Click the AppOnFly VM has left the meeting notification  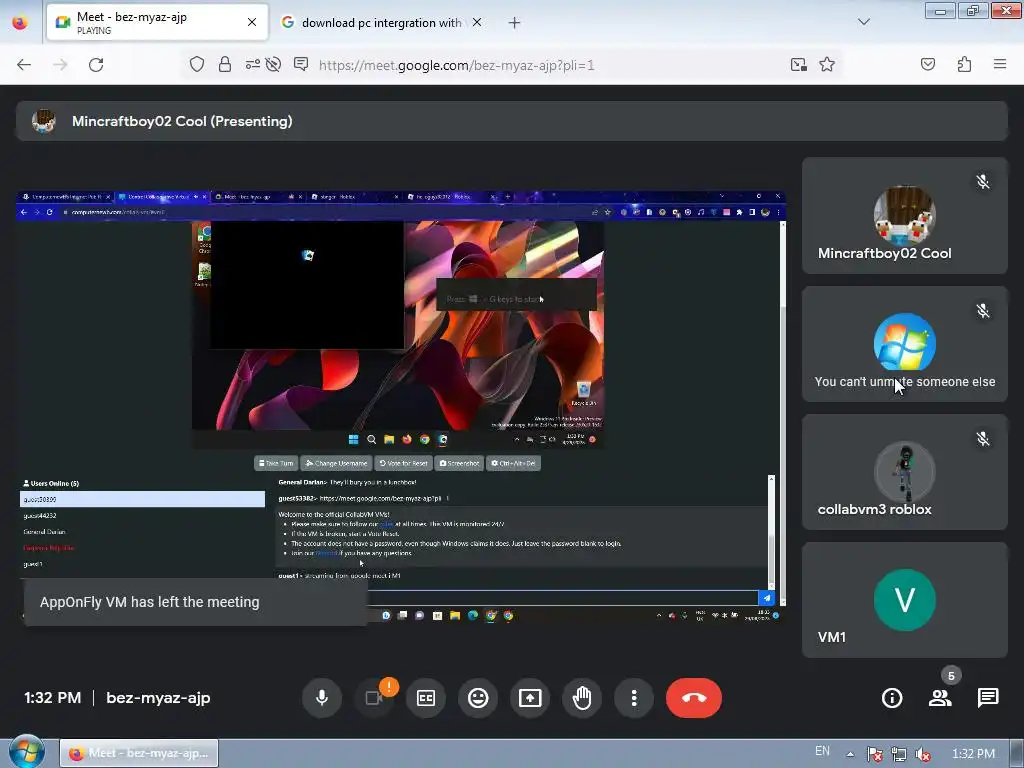coord(195,602)
